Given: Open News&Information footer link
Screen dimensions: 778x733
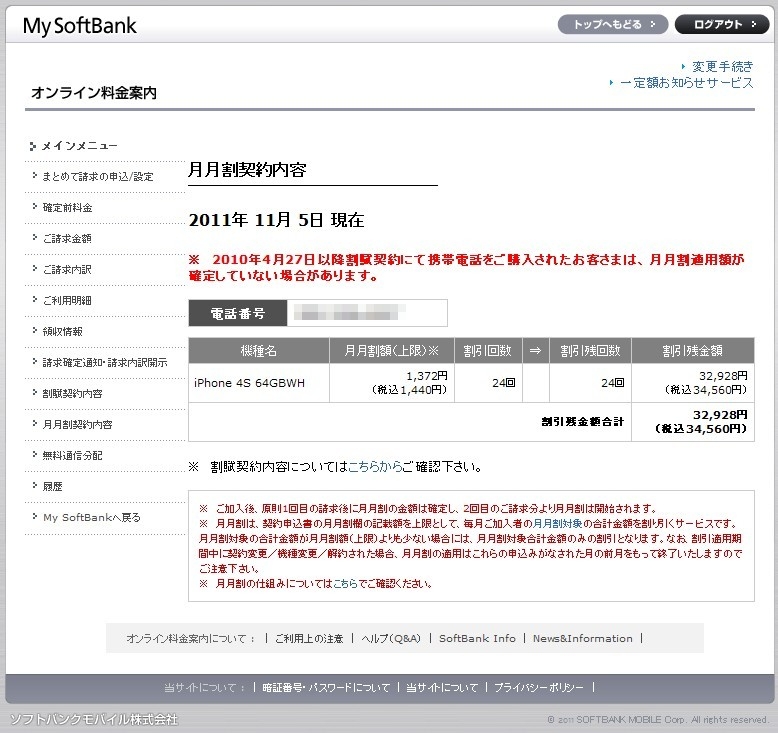Looking at the screenshot, I should (x=583, y=639).
